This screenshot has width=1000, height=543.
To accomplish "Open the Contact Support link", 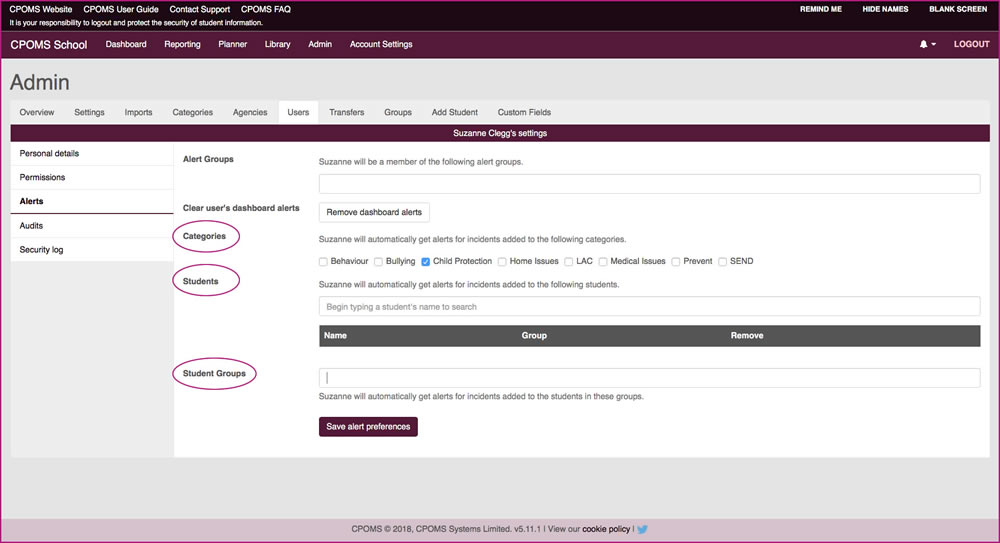I will pyautogui.click(x=200, y=9).
